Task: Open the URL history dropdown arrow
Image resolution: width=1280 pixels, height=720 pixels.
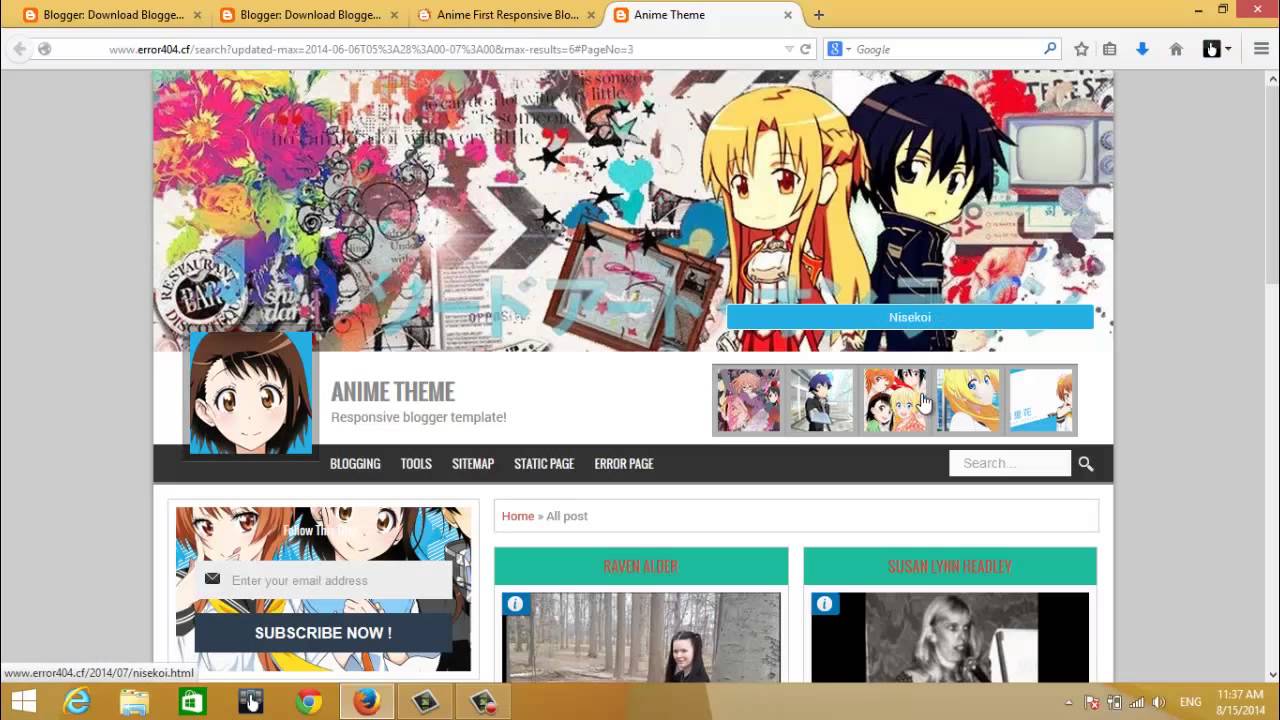Action: (x=789, y=49)
